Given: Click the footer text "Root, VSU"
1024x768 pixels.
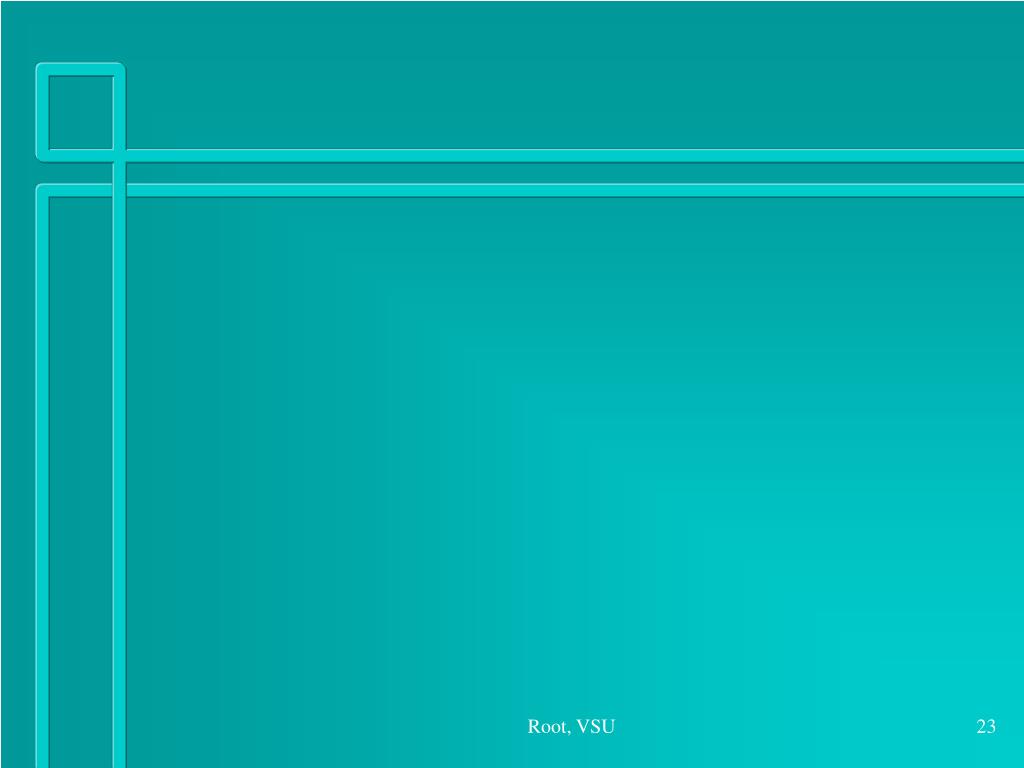Looking at the screenshot, I should 571,726.
